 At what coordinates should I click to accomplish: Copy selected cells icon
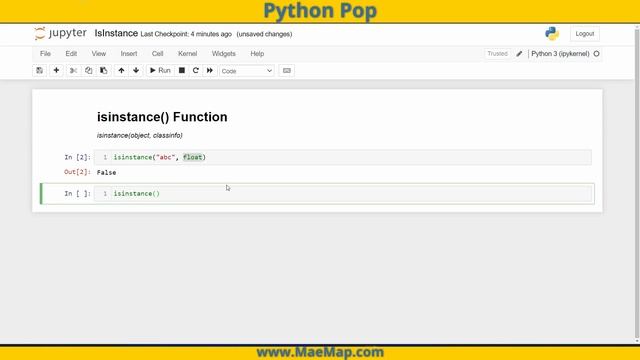click(x=89, y=71)
